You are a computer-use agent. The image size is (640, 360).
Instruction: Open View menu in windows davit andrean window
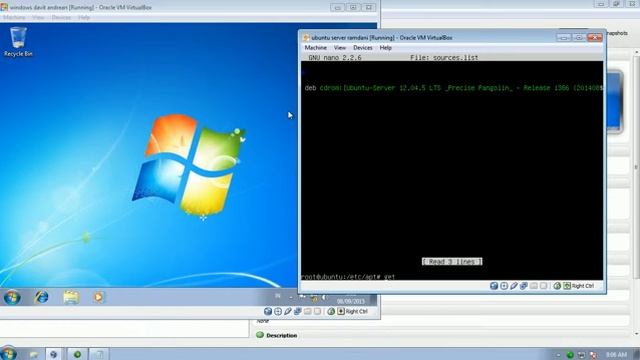(x=38, y=18)
